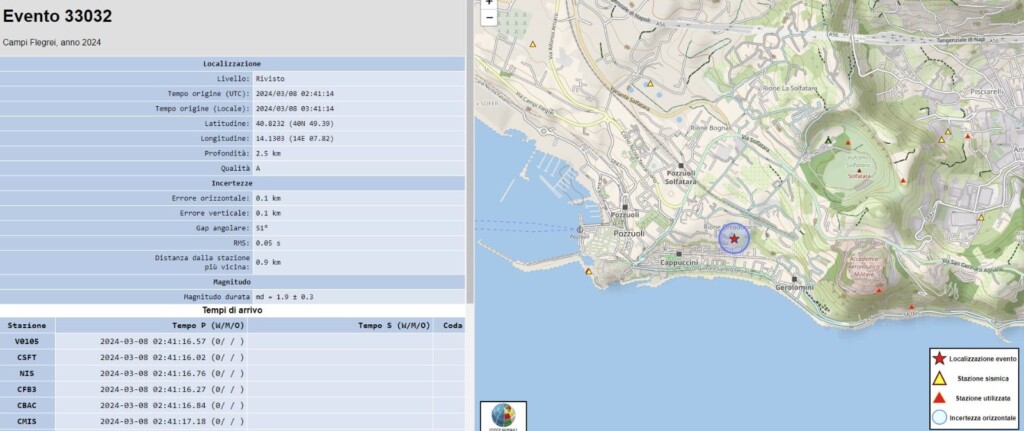Screen dimensions: 1024x431
Task: Zoom in the map with plus button
Action: [x=489, y=3]
